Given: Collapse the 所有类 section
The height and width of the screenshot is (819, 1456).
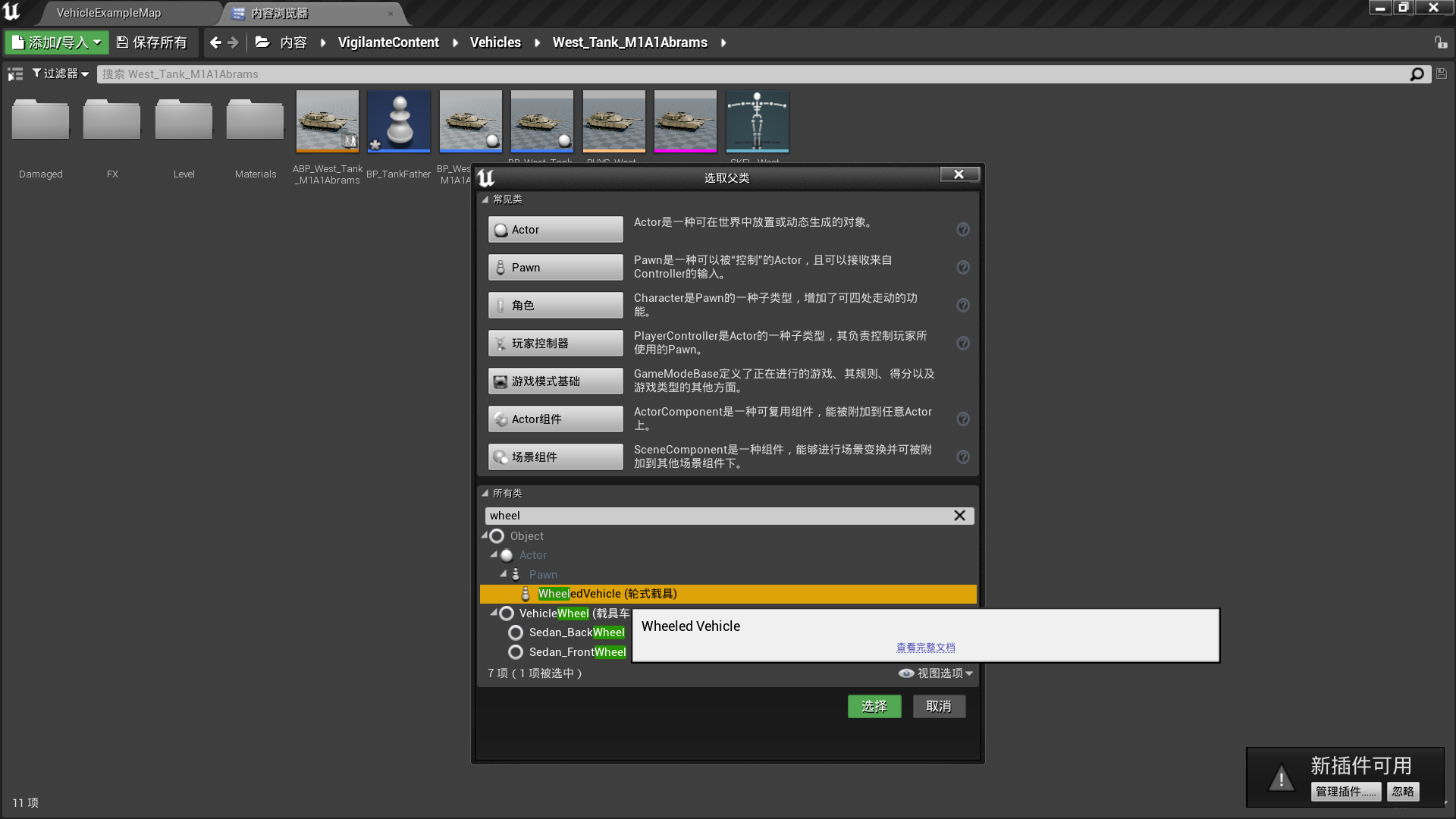Looking at the screenshot, I should click(x=485, y=494).
